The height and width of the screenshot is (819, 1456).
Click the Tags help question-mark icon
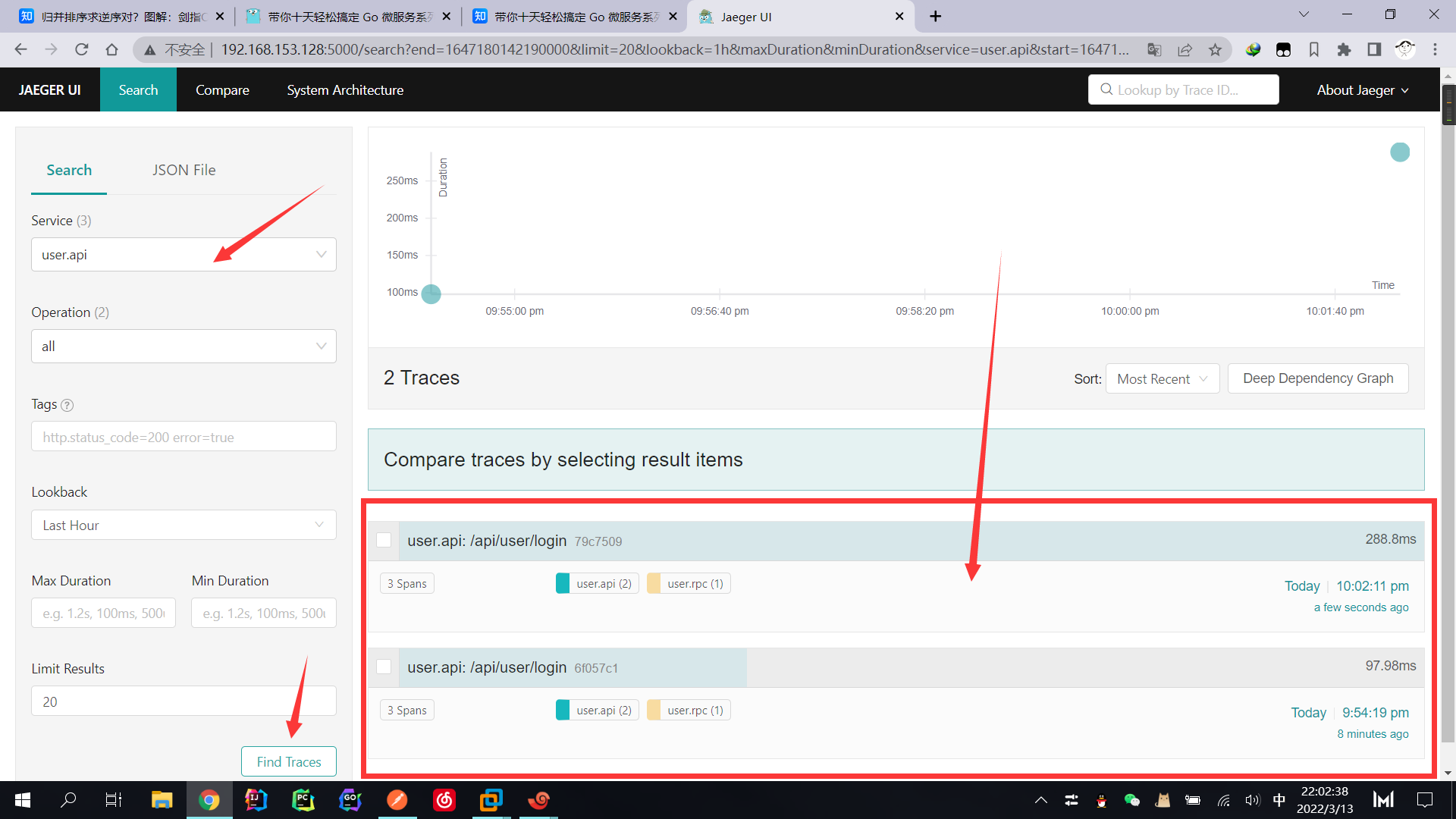67,405
